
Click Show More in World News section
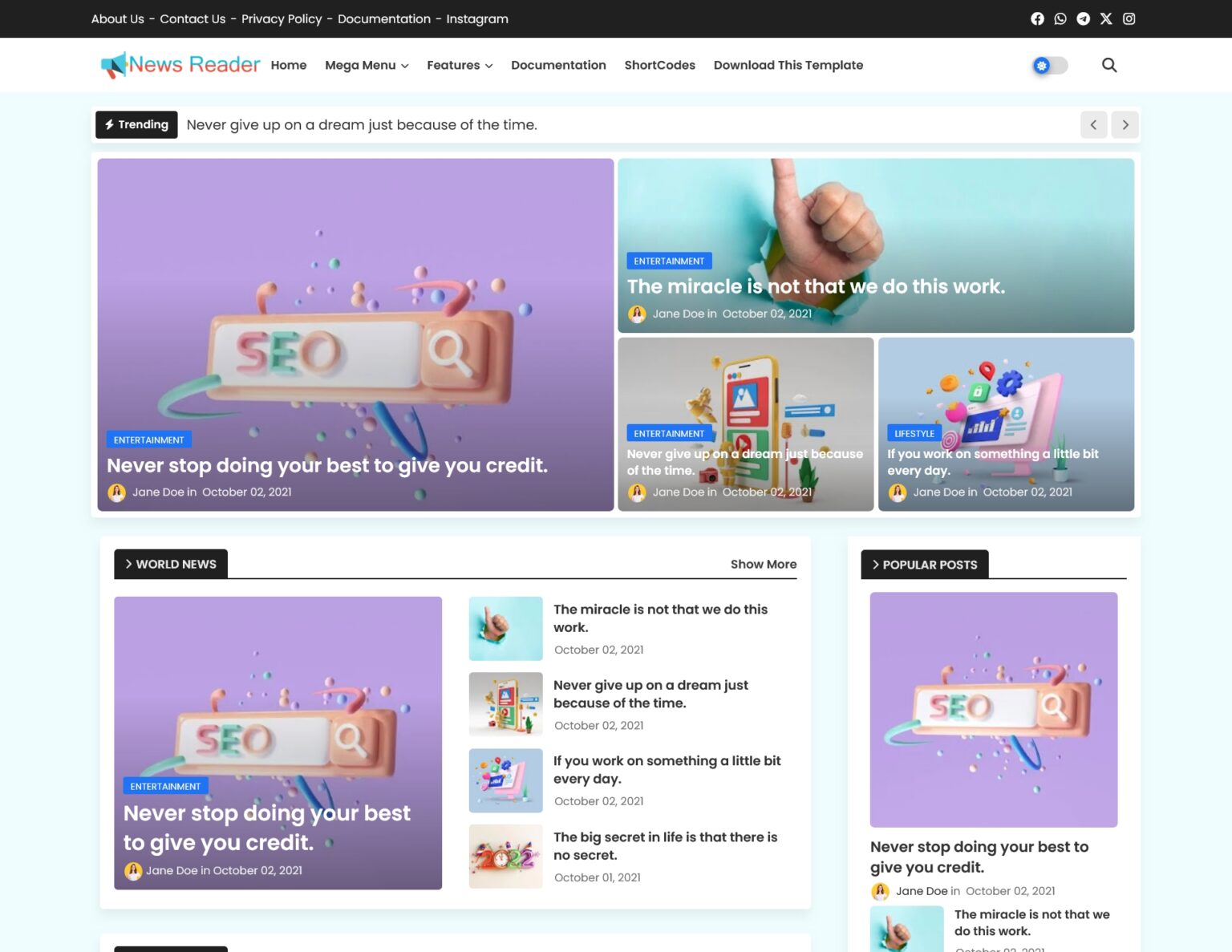click(x=763, y=564)
